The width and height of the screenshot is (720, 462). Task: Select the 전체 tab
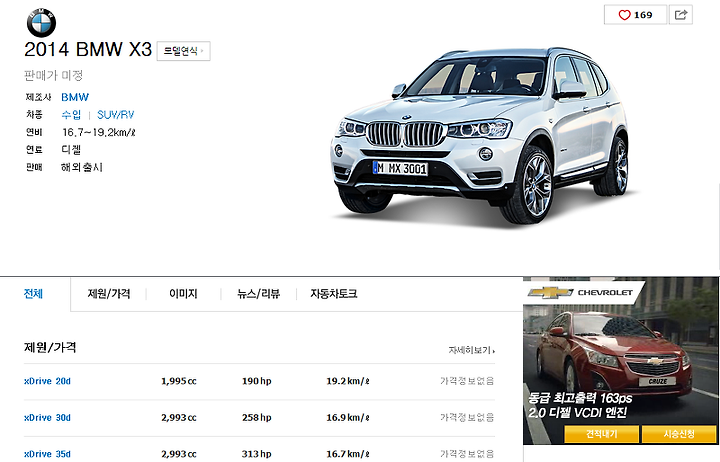point(34,294)
